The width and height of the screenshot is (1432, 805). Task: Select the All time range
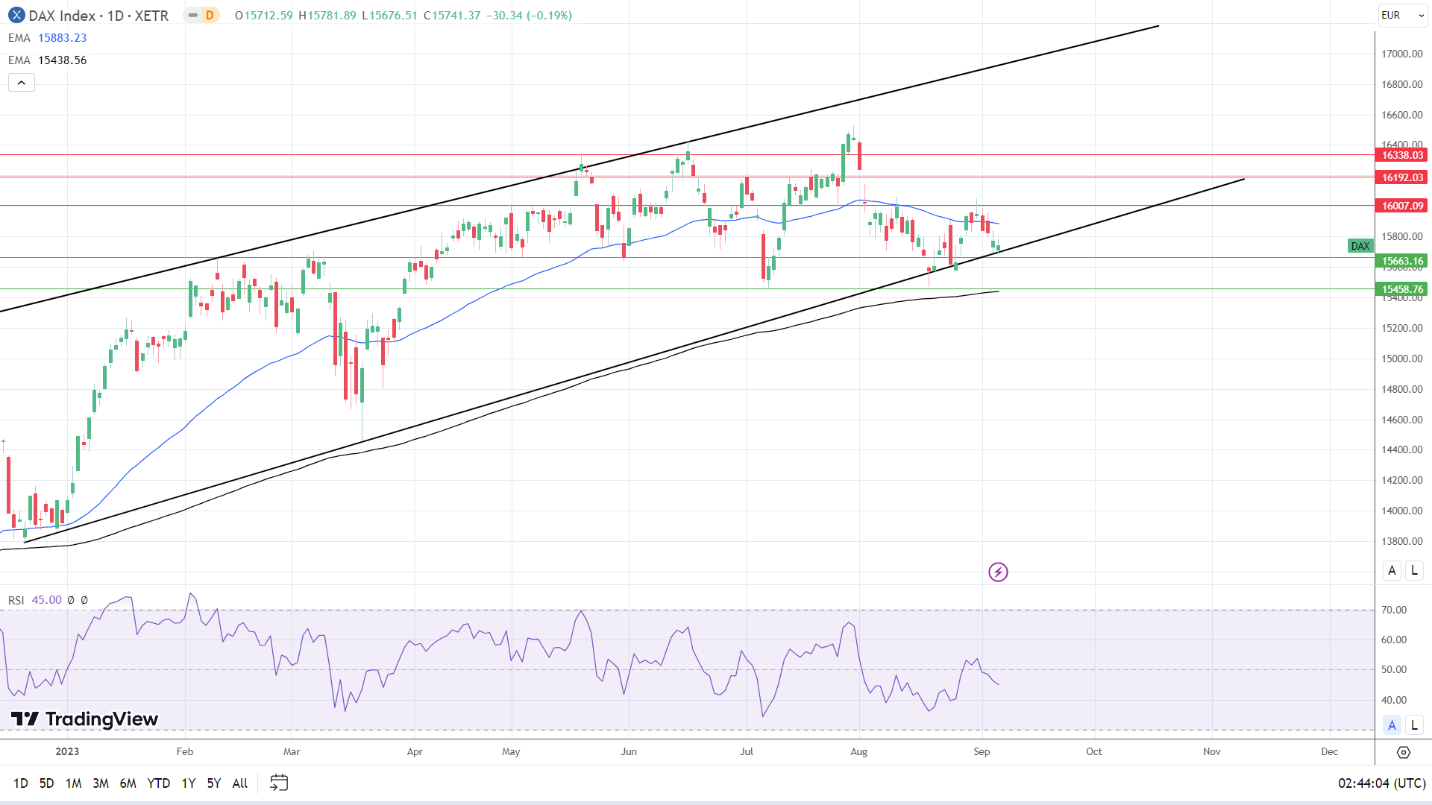[240, 783]
